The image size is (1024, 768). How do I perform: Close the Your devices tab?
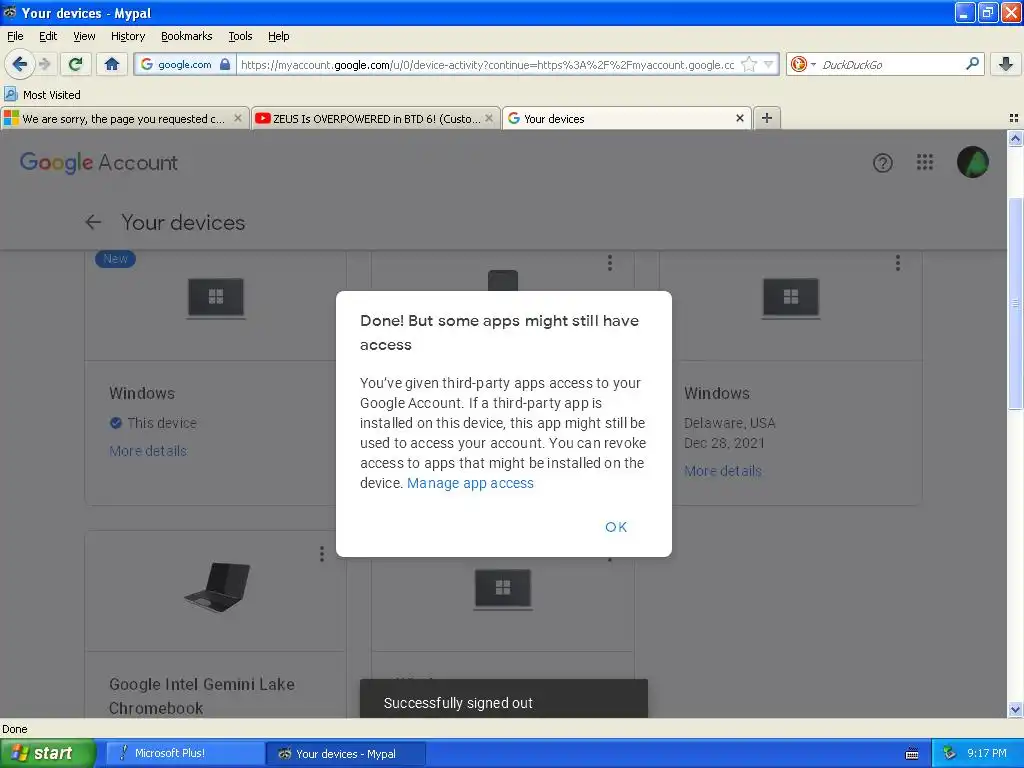coord(739,118)
